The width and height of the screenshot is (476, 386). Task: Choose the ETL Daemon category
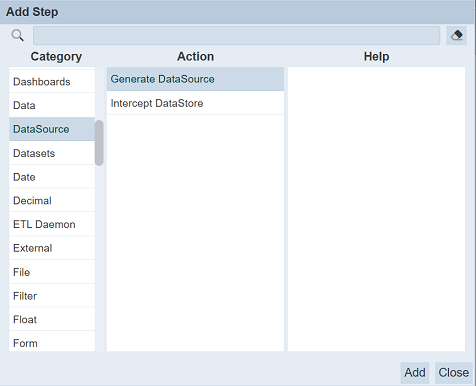(52, 224)
